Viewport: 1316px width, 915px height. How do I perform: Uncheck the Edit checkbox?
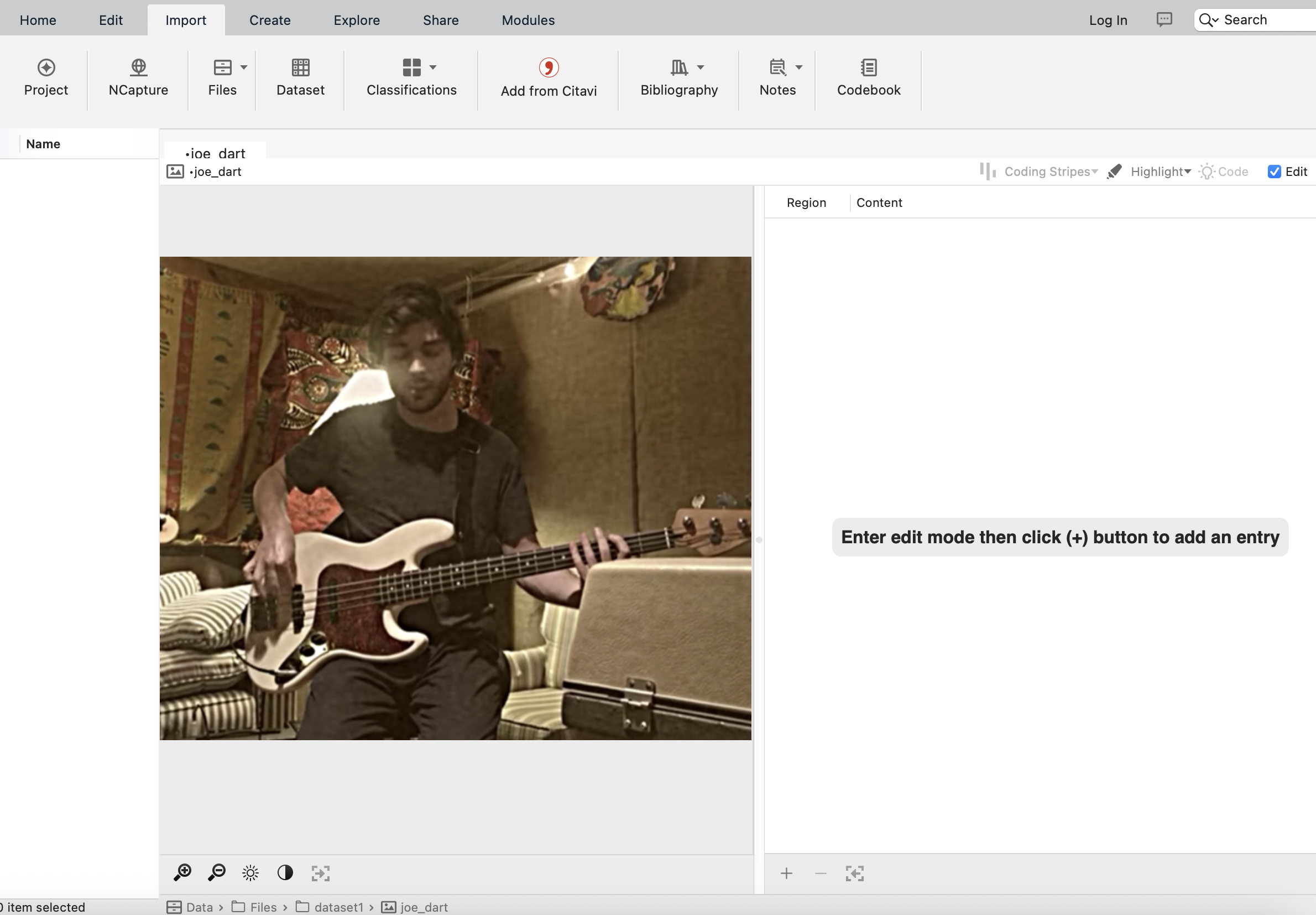coord(1273,172)
